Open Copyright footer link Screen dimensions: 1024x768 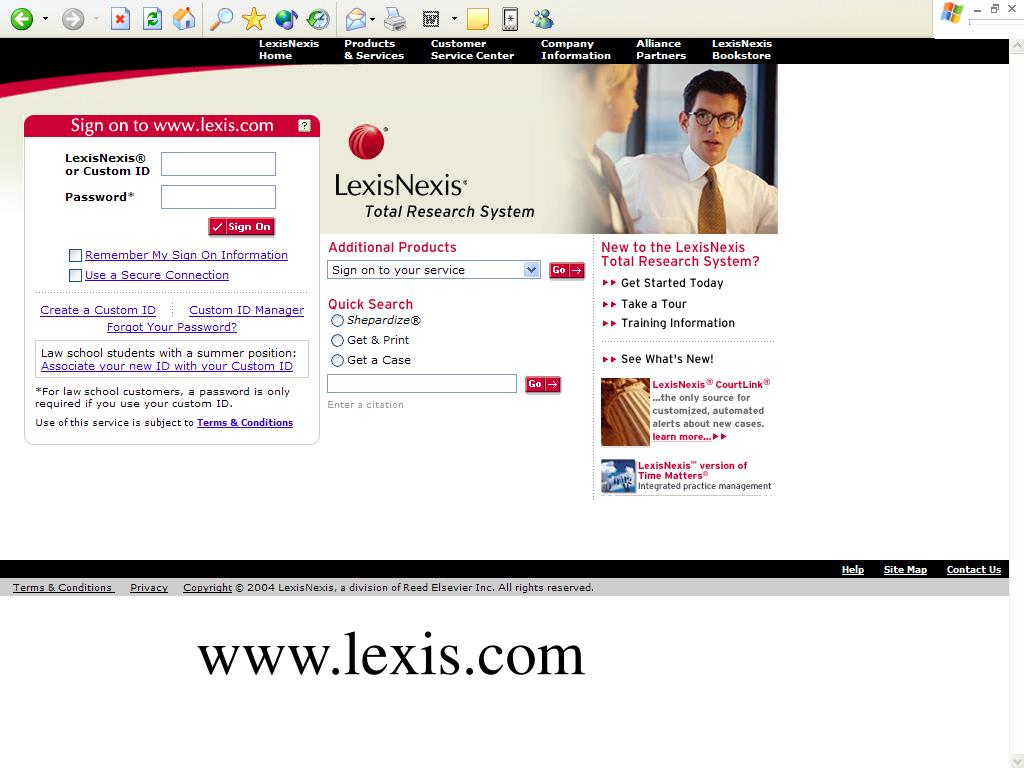pos(207,588)
